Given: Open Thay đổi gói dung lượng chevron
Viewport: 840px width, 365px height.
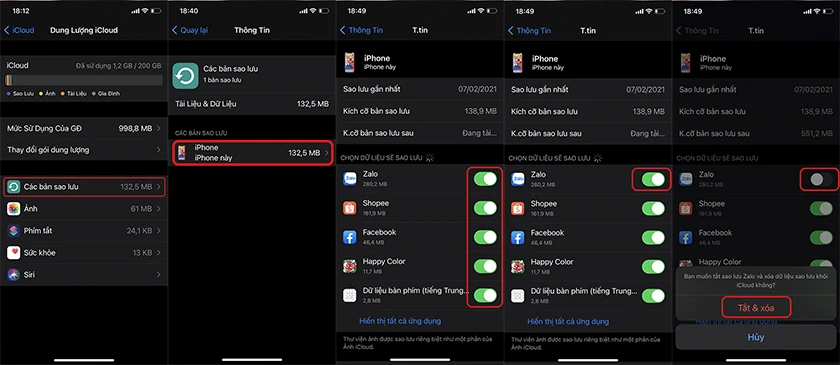Looking at the screenshot, I should 159,150.
